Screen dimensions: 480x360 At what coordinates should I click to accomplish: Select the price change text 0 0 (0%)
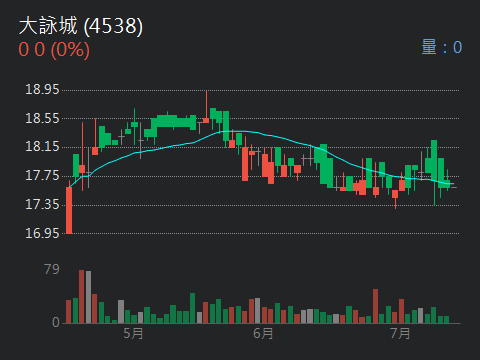click(54, 50)
